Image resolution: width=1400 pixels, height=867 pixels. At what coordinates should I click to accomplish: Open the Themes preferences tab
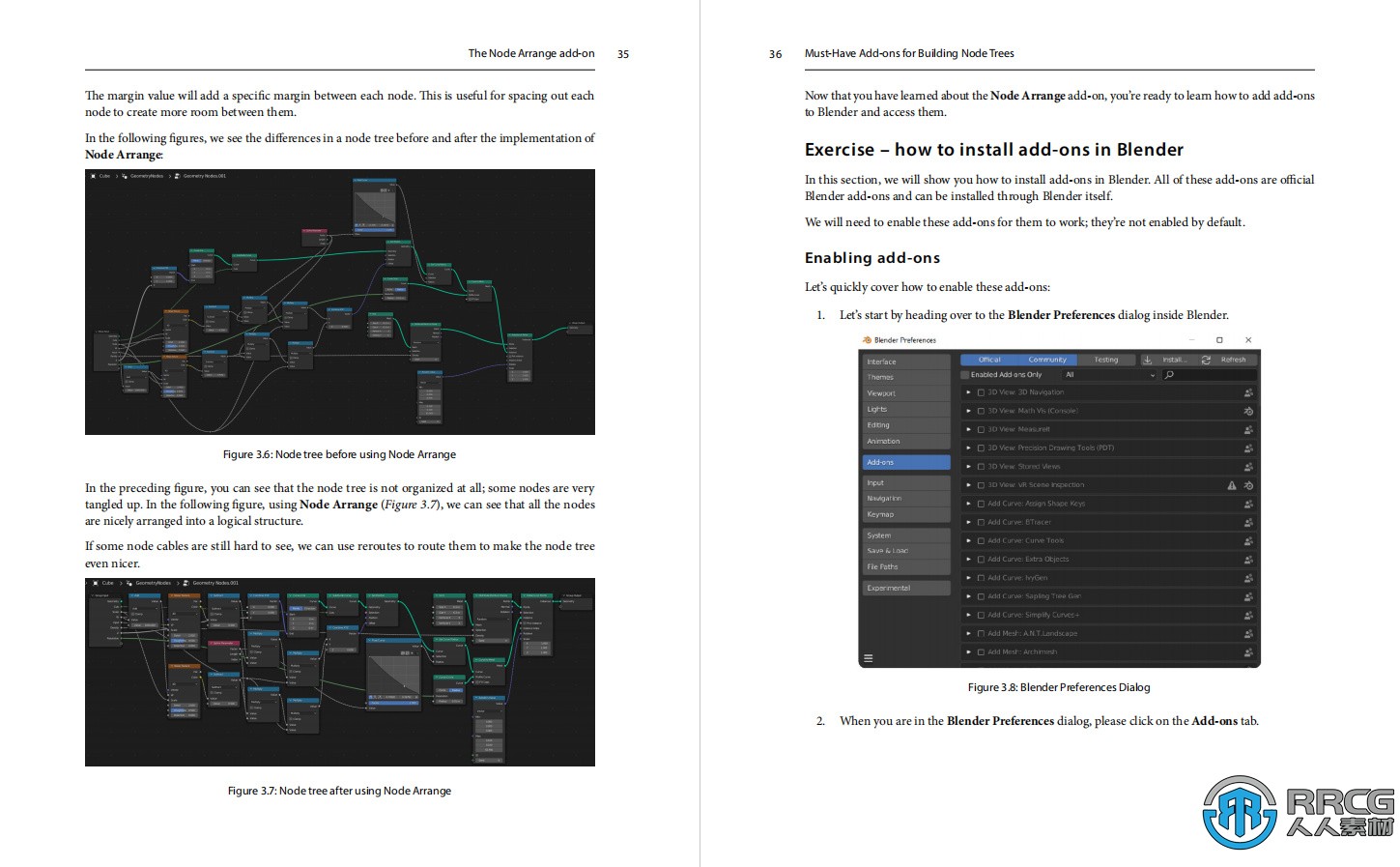(906, 377)
